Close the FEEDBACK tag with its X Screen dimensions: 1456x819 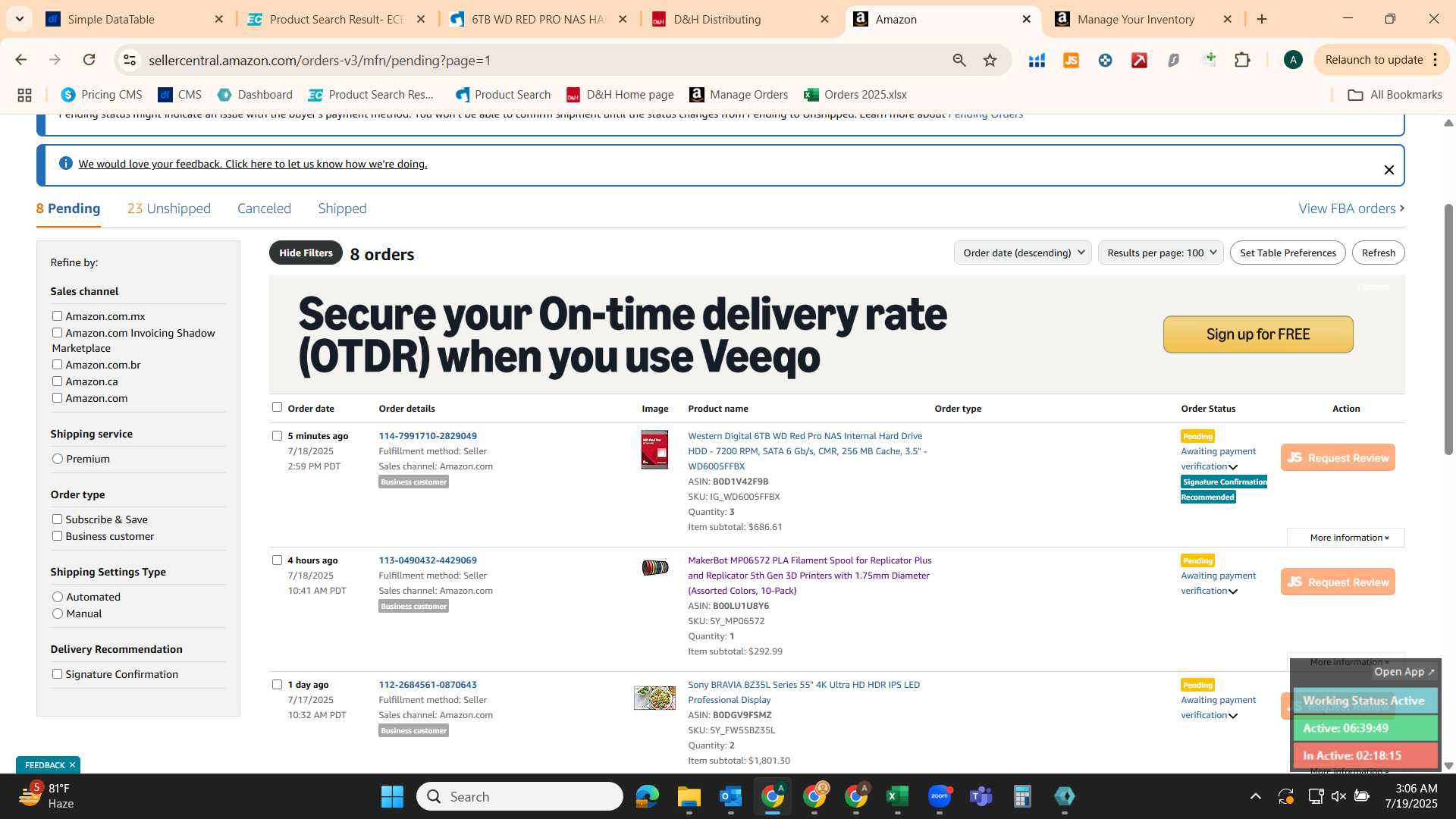(x=72, y=764)
